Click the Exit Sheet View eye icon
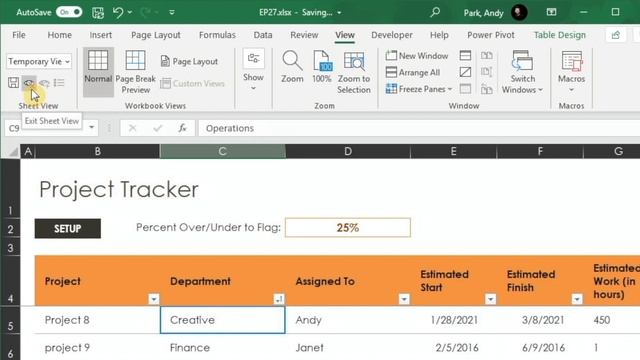Viewport: 640px width, 360px height. pos(29,83)
